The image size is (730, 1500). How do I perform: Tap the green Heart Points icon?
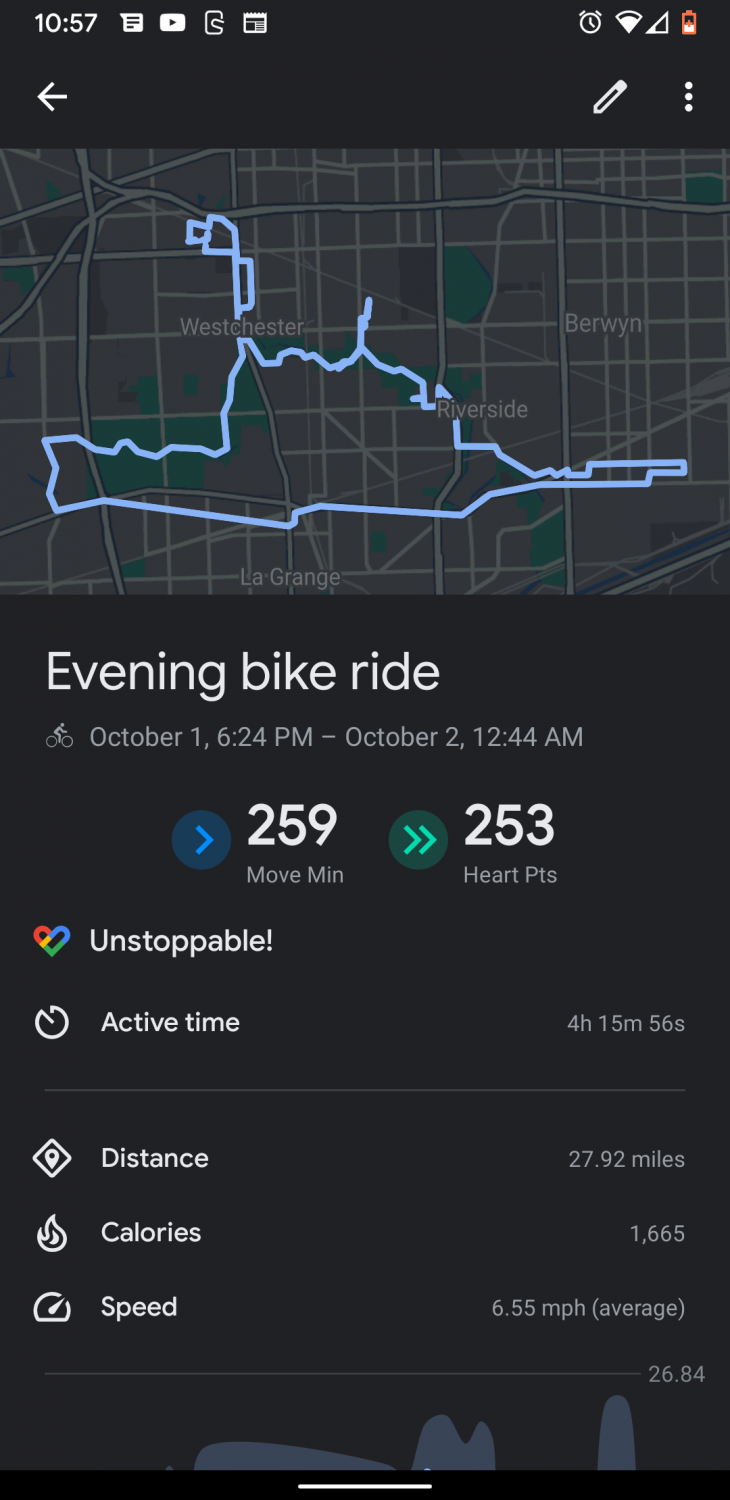[x=418, y=841]
